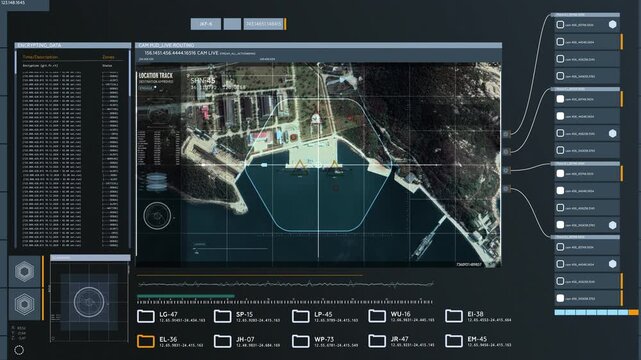Check the first cam checkbox in the bottom group
This screenshot has height=360, width=641.
[x=560, y=247]
